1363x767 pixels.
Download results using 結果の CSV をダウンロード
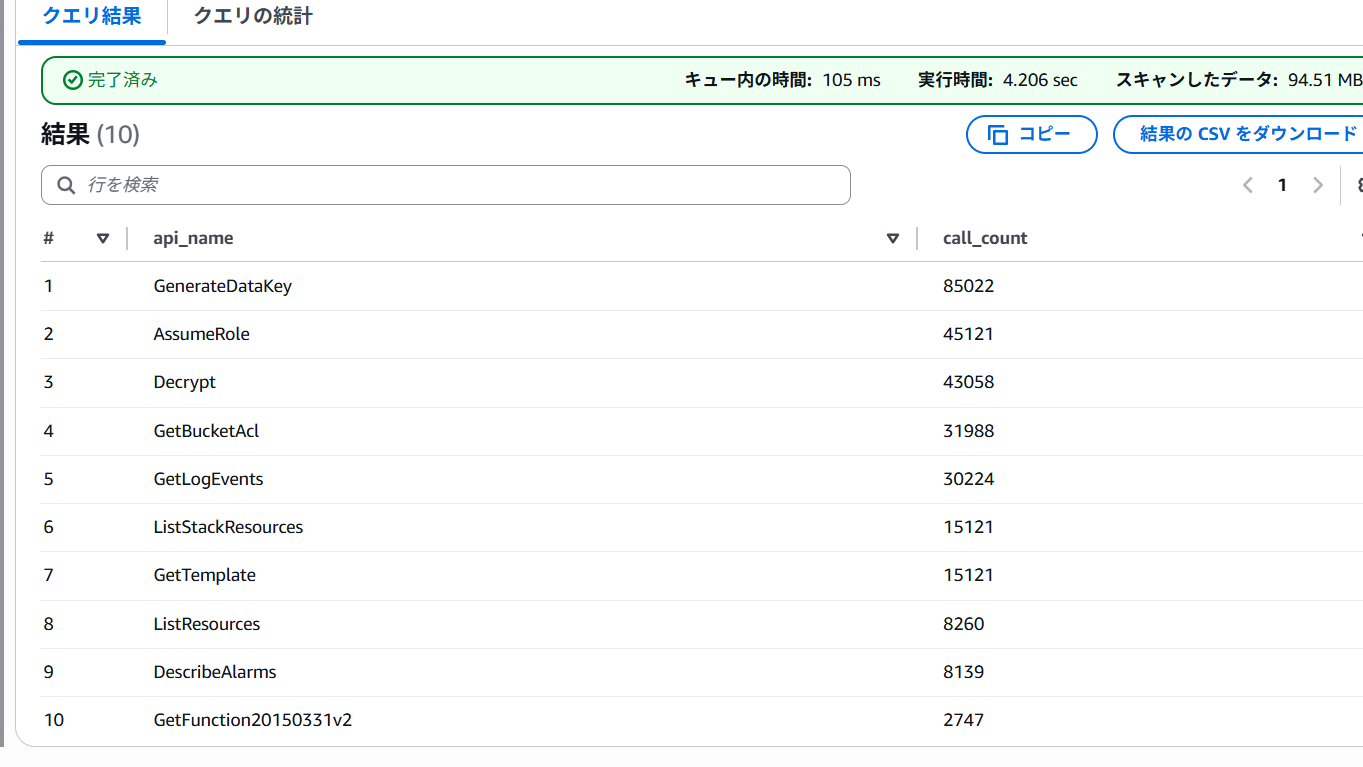(x=1247, y=134)
